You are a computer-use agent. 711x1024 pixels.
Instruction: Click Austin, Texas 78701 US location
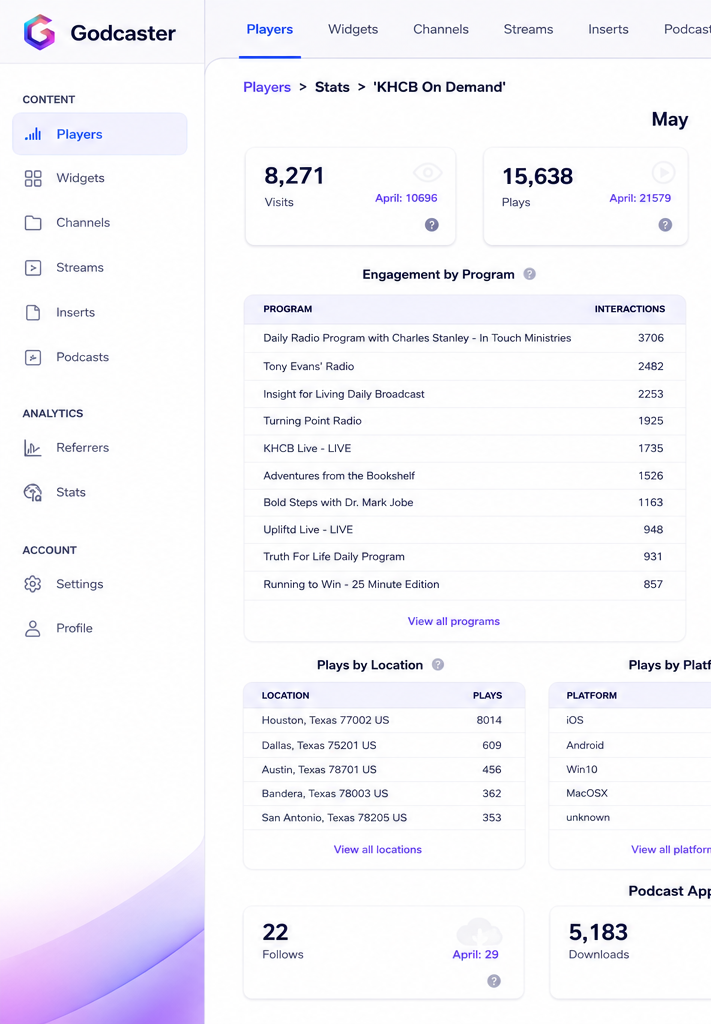(x=384, y=769)
